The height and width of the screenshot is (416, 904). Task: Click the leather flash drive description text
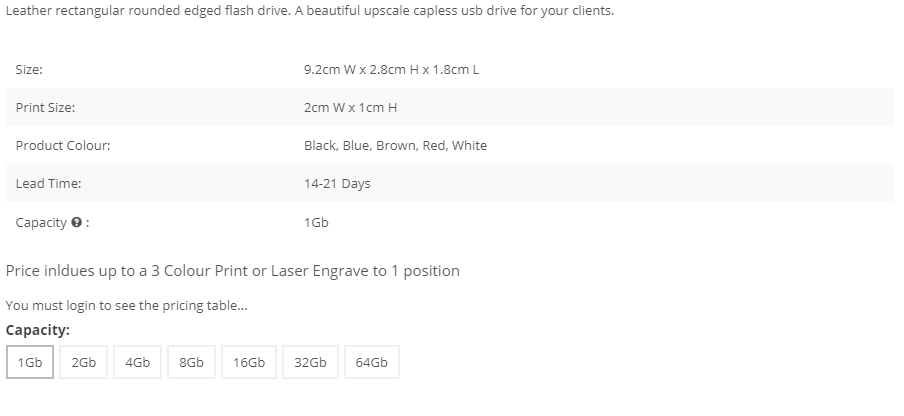[x=310, y=11]
